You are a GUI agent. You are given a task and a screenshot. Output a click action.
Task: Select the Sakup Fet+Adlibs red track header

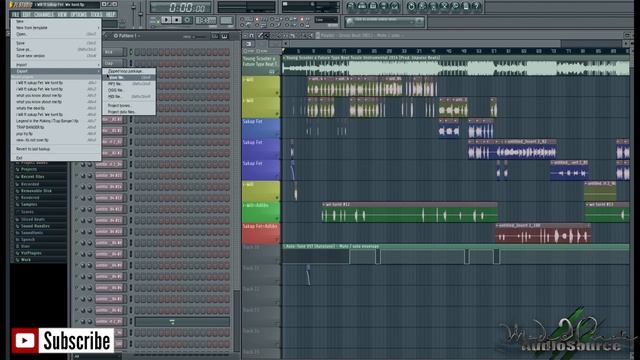coord(261,233)
